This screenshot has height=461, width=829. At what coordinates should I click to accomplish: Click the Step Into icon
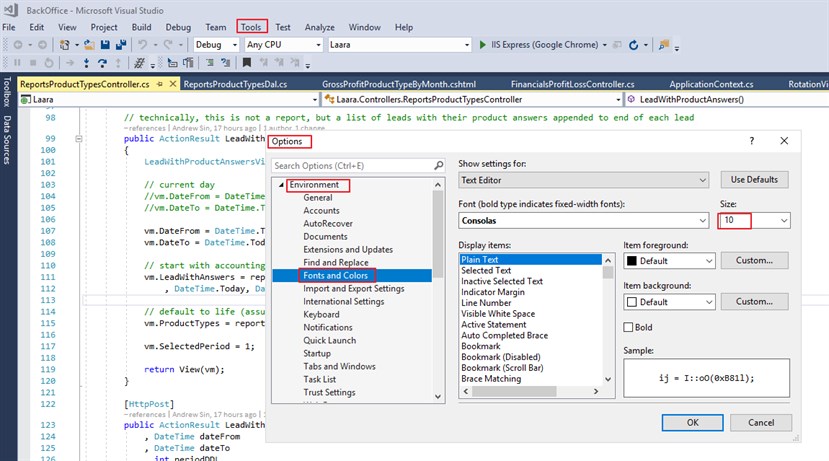click(86, 63)
